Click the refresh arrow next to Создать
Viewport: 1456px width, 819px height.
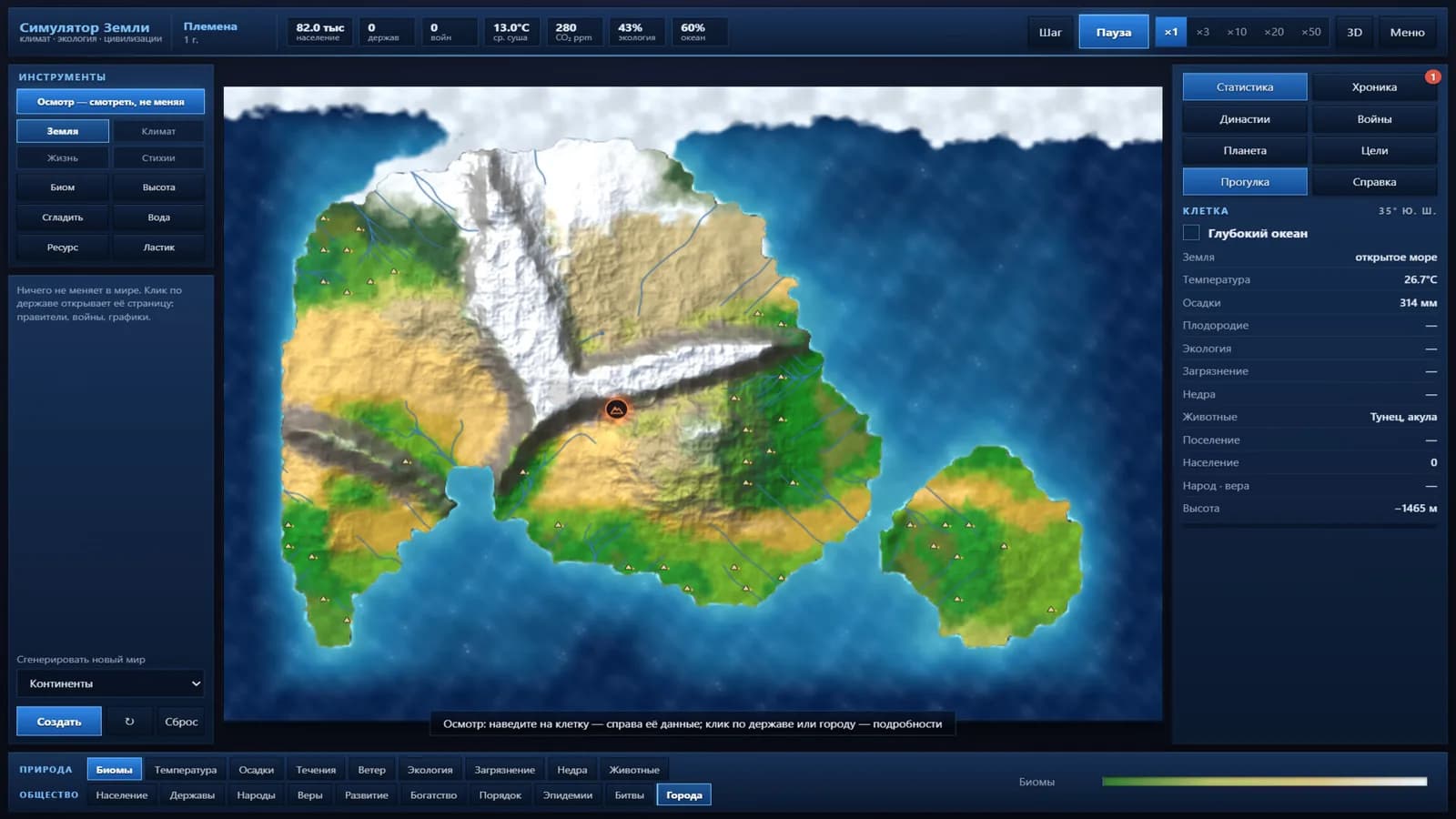[129, 722]
